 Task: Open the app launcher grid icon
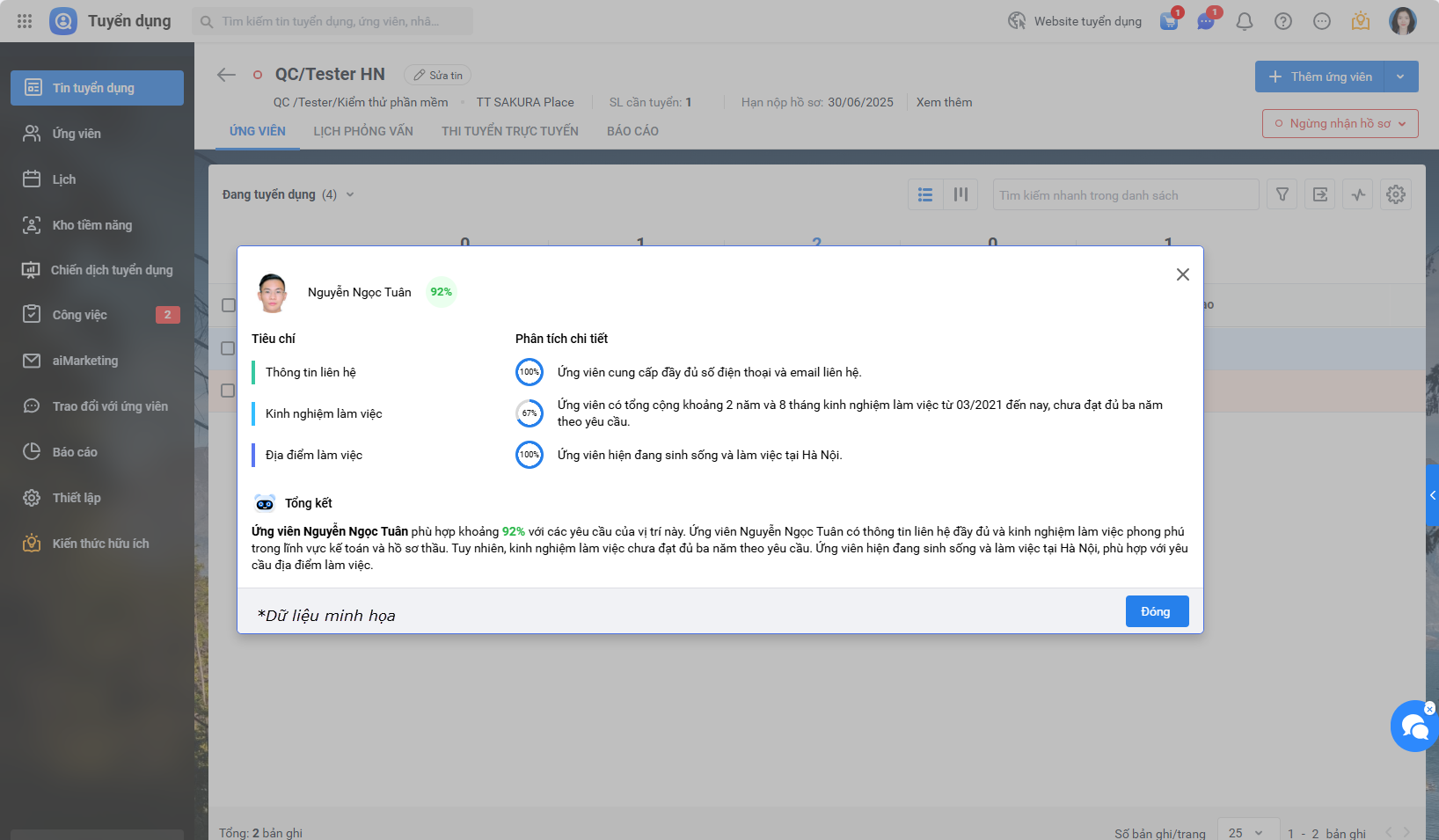click(x=25, y=21)
